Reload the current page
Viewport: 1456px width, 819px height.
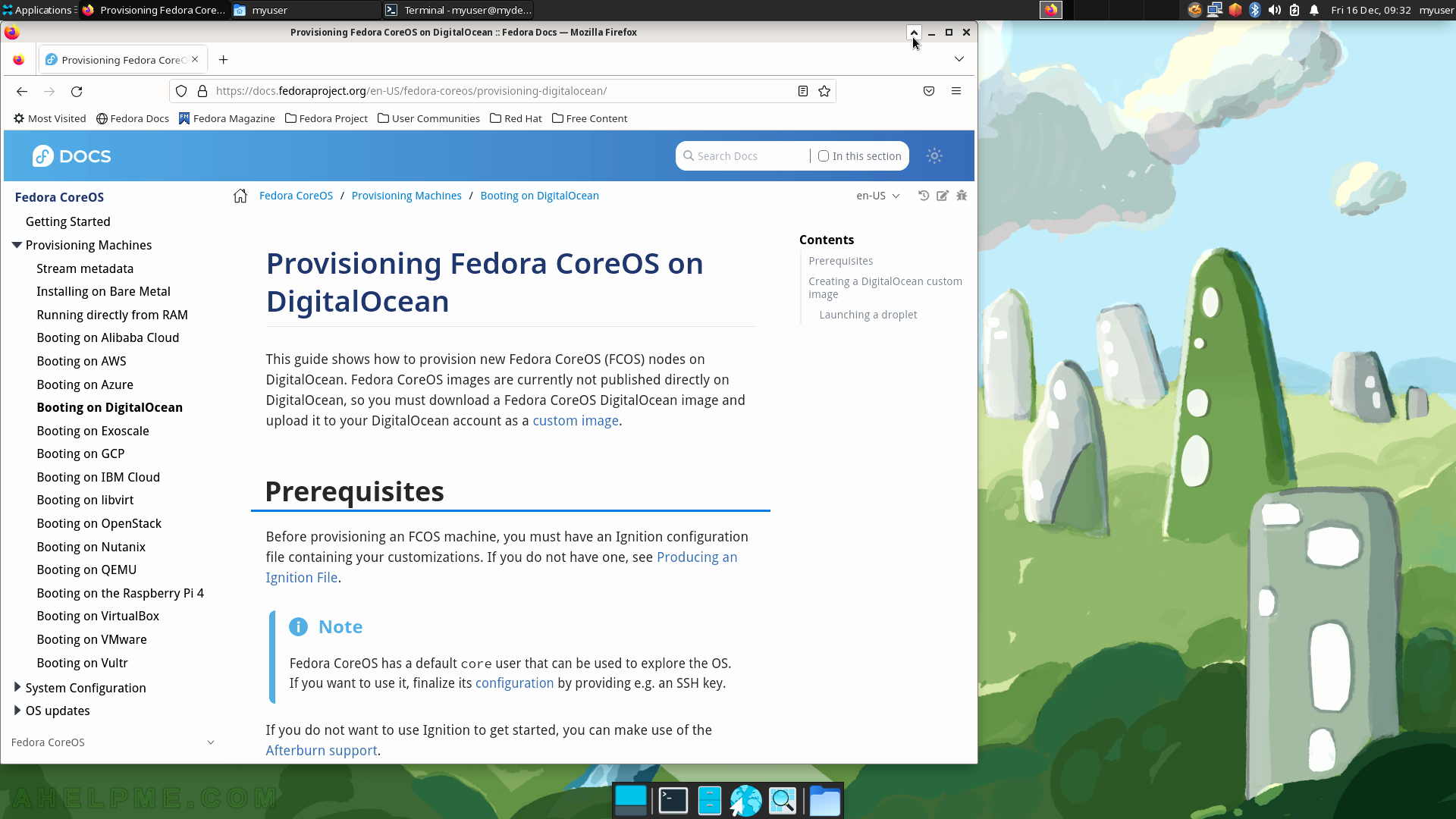point(77,91)
